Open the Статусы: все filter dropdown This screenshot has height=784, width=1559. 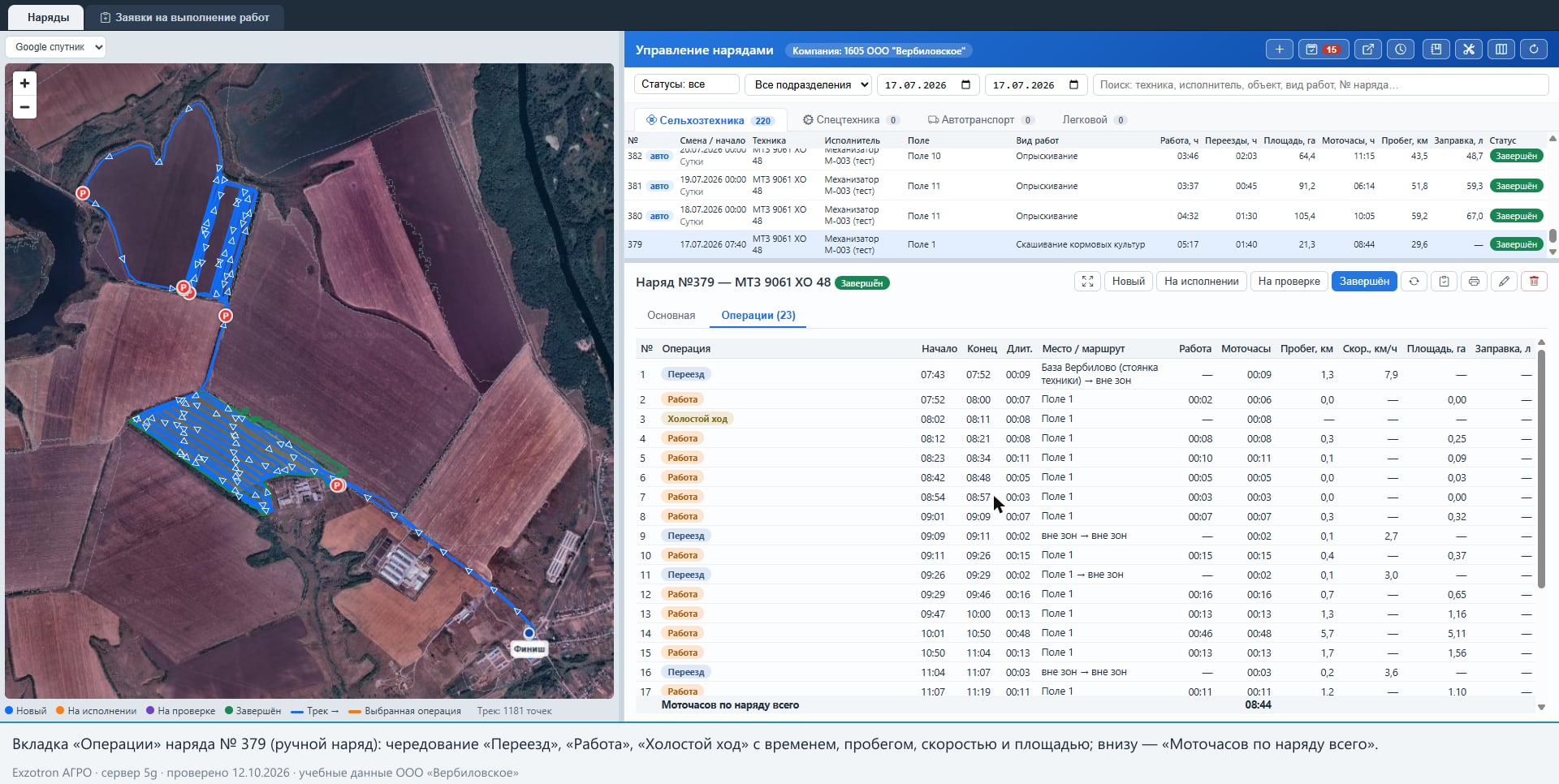(686, 84)
